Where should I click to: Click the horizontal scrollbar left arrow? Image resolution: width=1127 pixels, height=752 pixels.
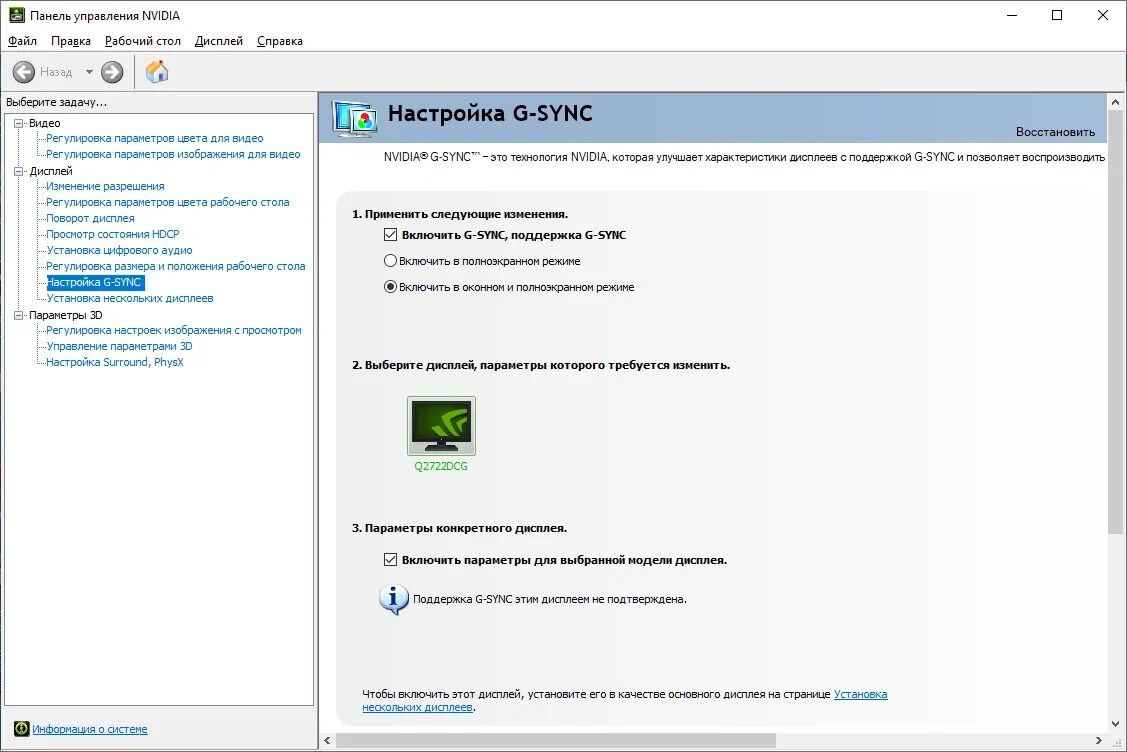pos(328,740)
